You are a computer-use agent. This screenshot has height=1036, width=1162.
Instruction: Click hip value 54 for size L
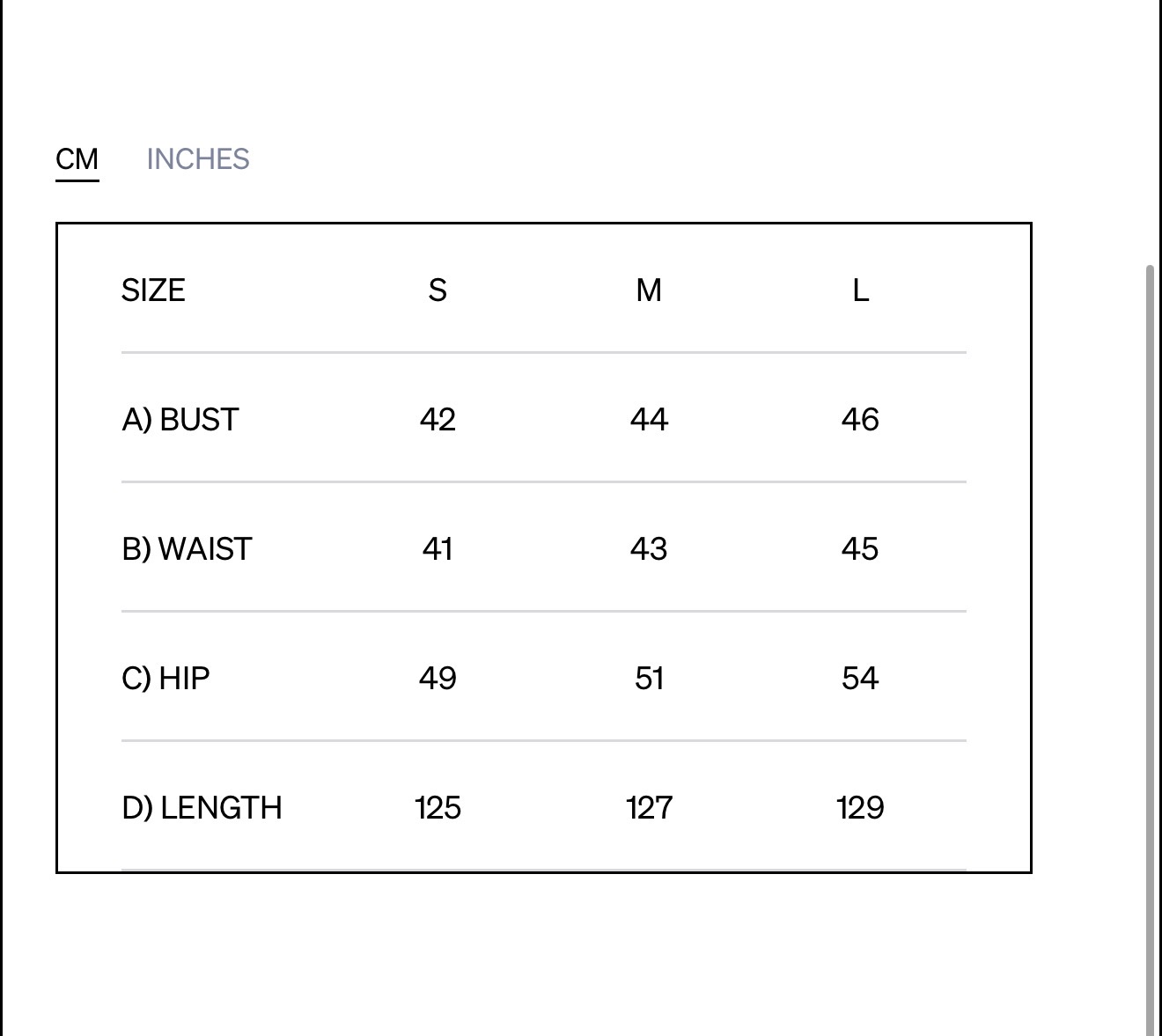860,679
